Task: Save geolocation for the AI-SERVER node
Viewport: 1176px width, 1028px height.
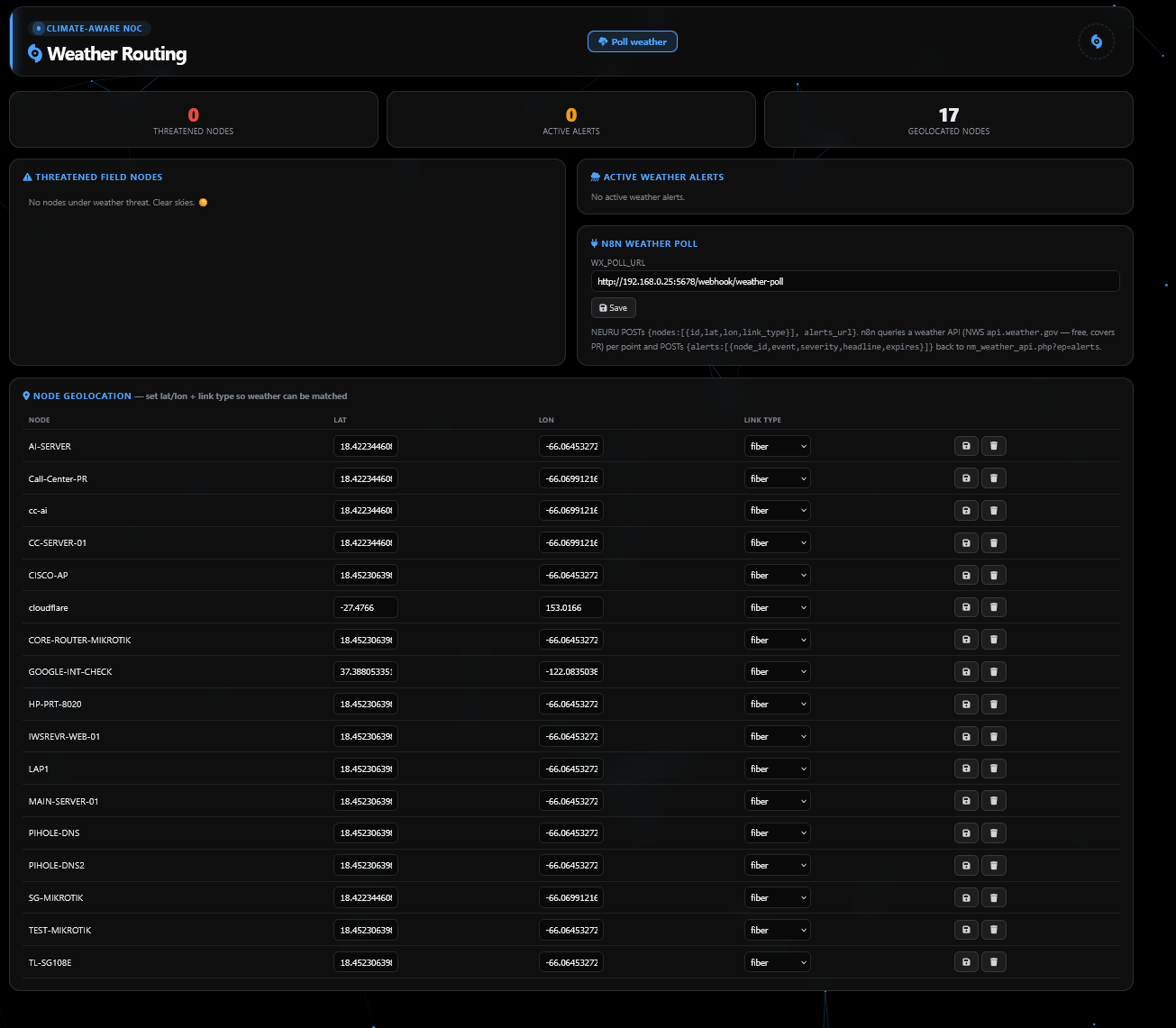Action: pyautogui.click(x=966, y=446)
